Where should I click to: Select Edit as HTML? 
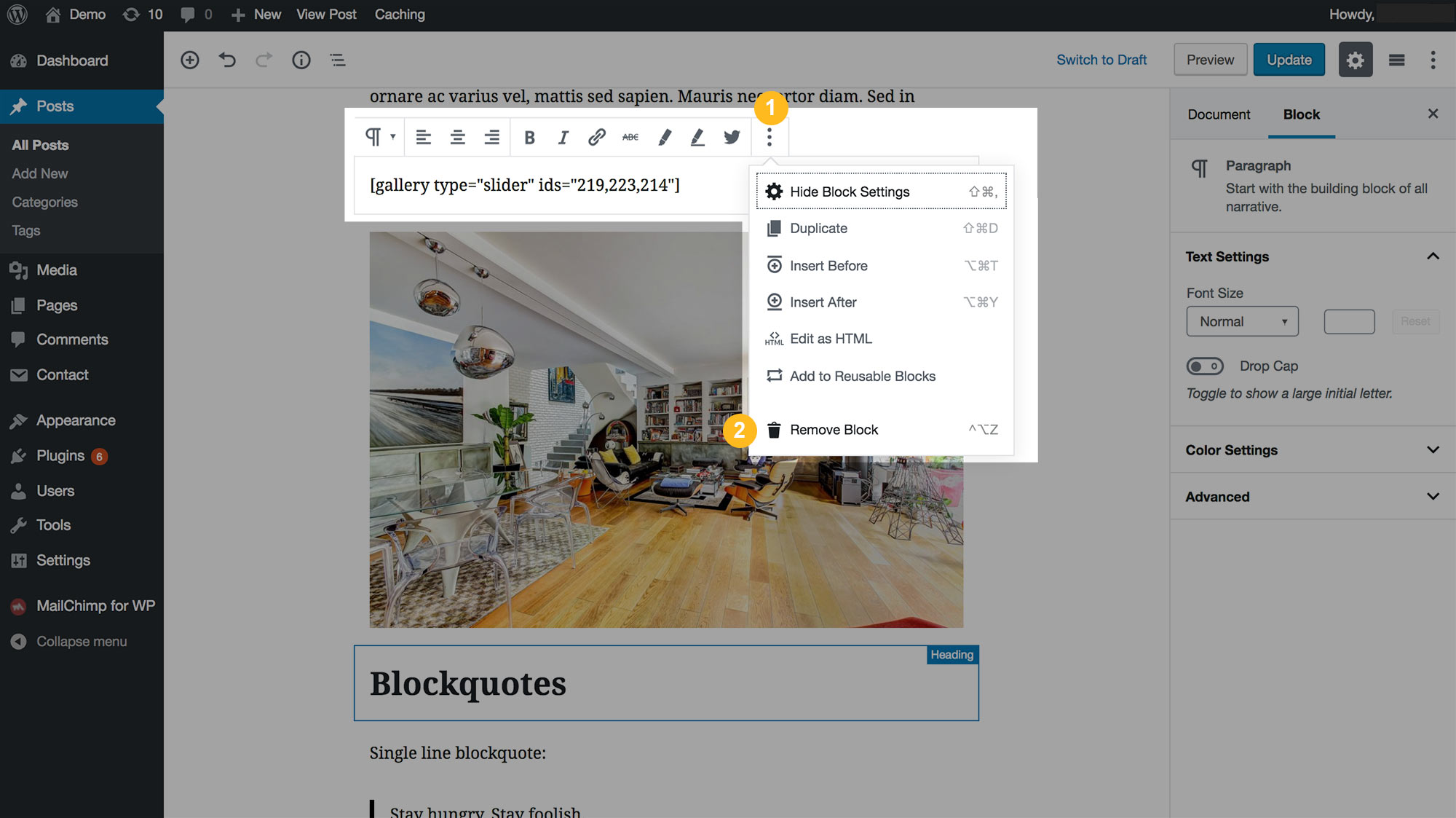click(881, 339)
